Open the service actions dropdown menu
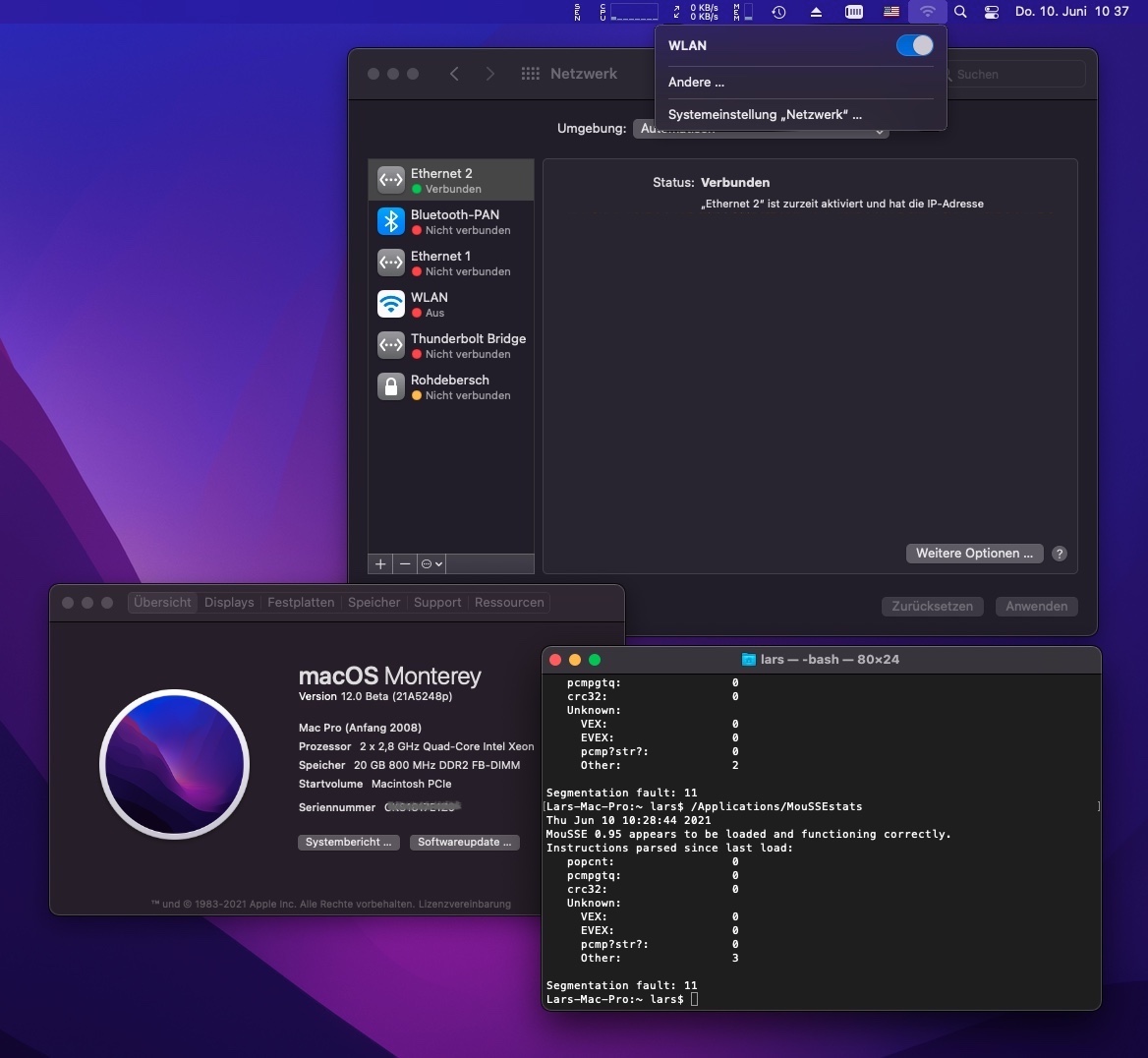Viewport: 1148px width, 1058px height. coord(431,563)
